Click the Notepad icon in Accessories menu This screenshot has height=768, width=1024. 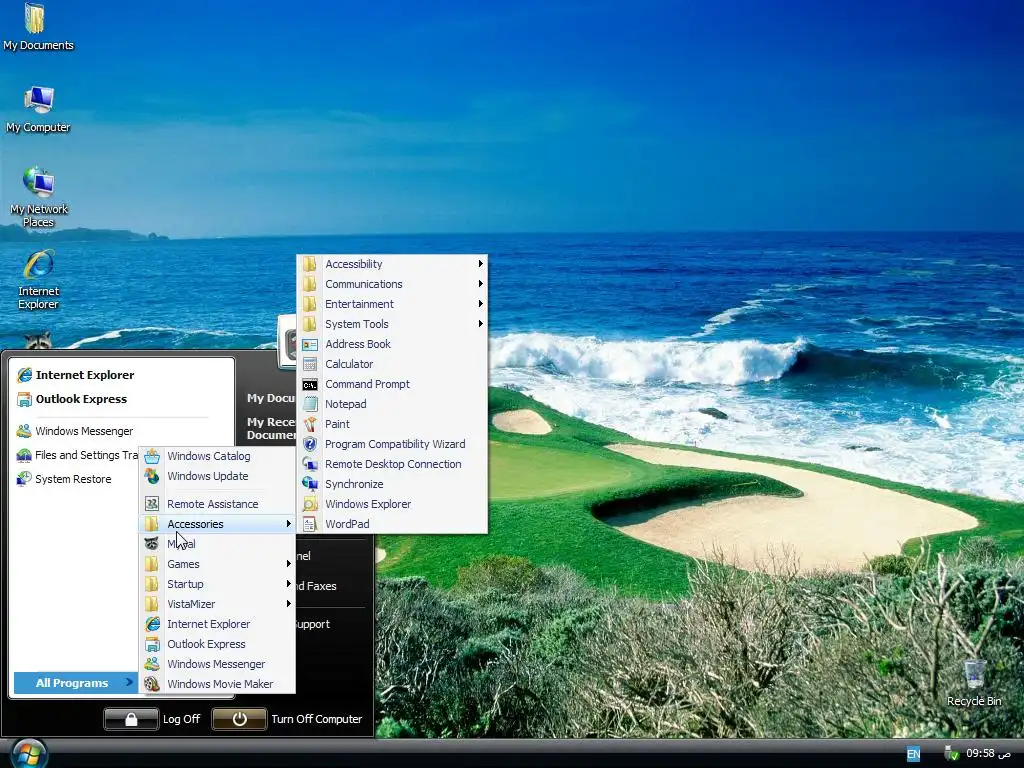point(310,404)
